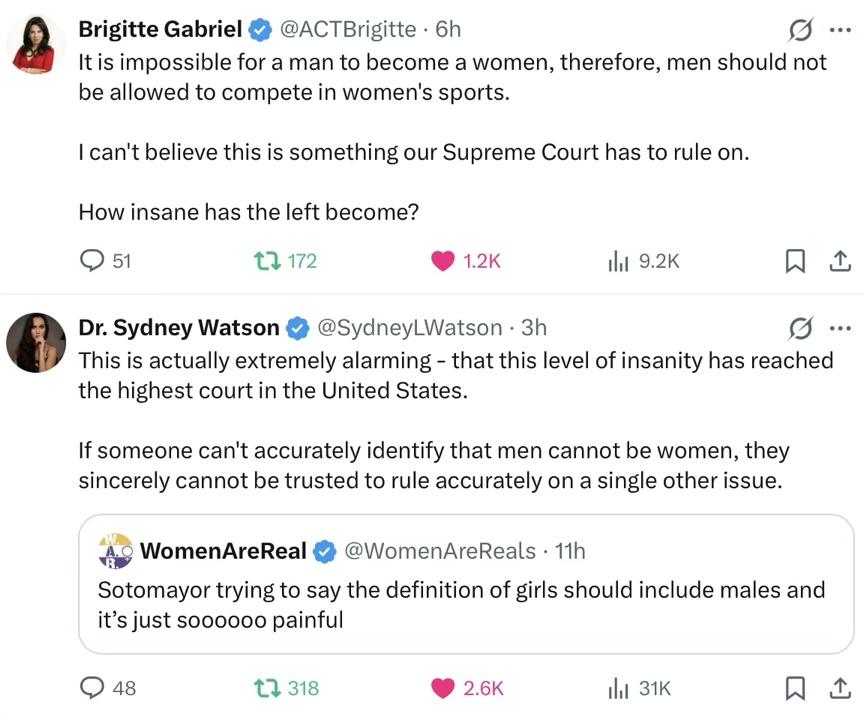Bookmark Brigitte Gabriel's post
This screenshot has height=714, width=864.
pos(795,261)
